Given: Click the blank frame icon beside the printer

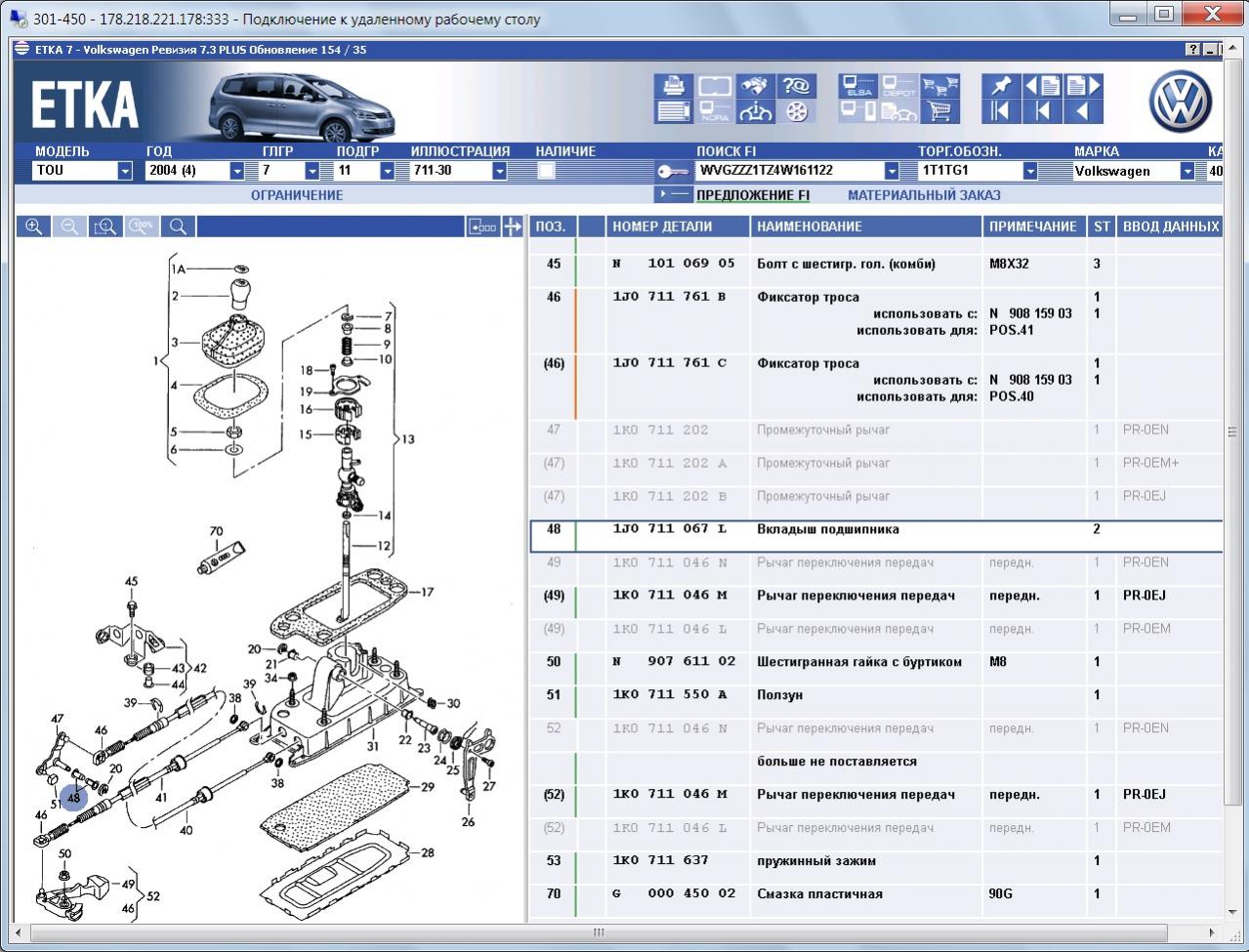Looking at the screenshot, I should [x=715, y=86].
